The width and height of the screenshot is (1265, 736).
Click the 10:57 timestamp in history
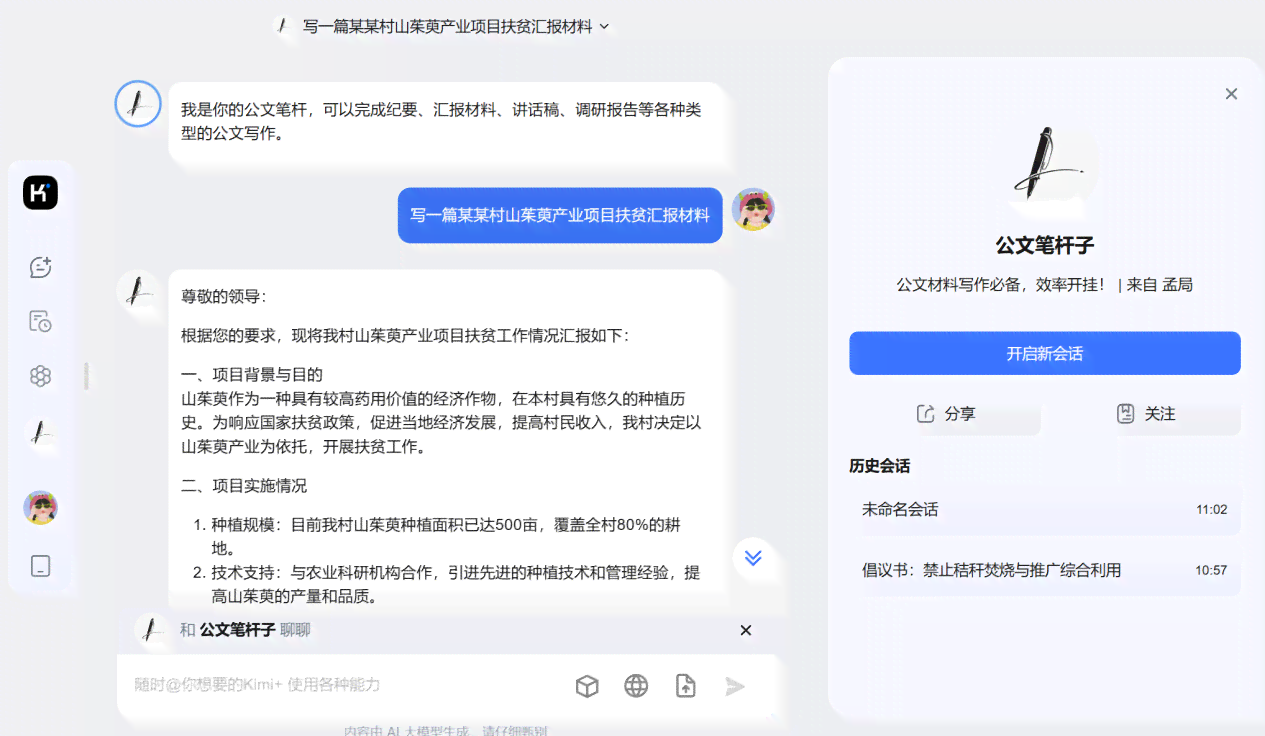click(1211, 571)
